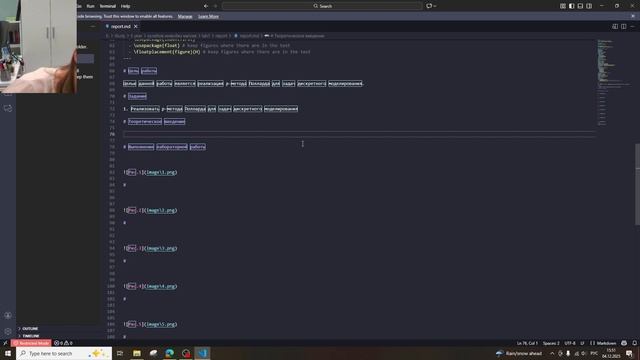Go back with the navigation arrow
The image size is (640, 360).
click(206, 6)
